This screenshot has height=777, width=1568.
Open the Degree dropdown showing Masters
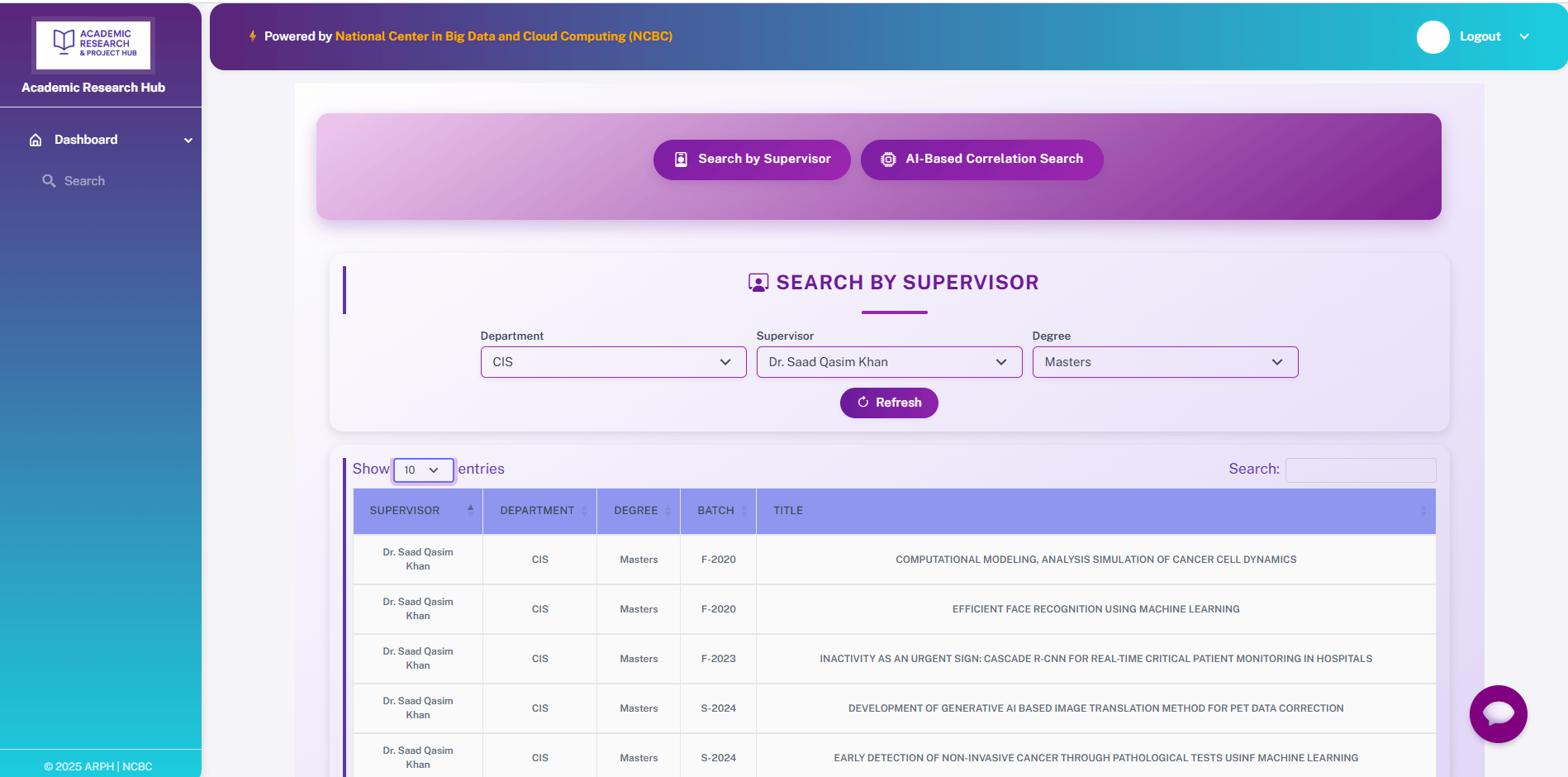point(1165,362)
